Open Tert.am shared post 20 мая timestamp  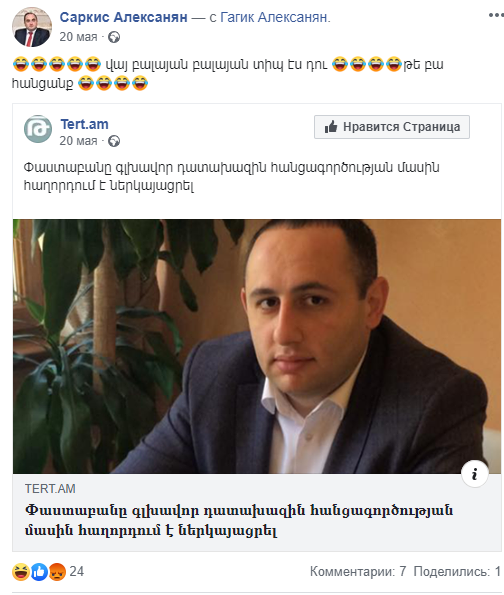click(x=78, y=141)
